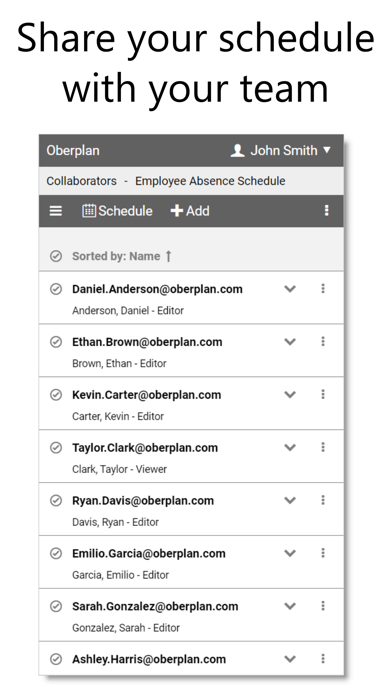Expand the Kevin.Carter row chevron

290,395
